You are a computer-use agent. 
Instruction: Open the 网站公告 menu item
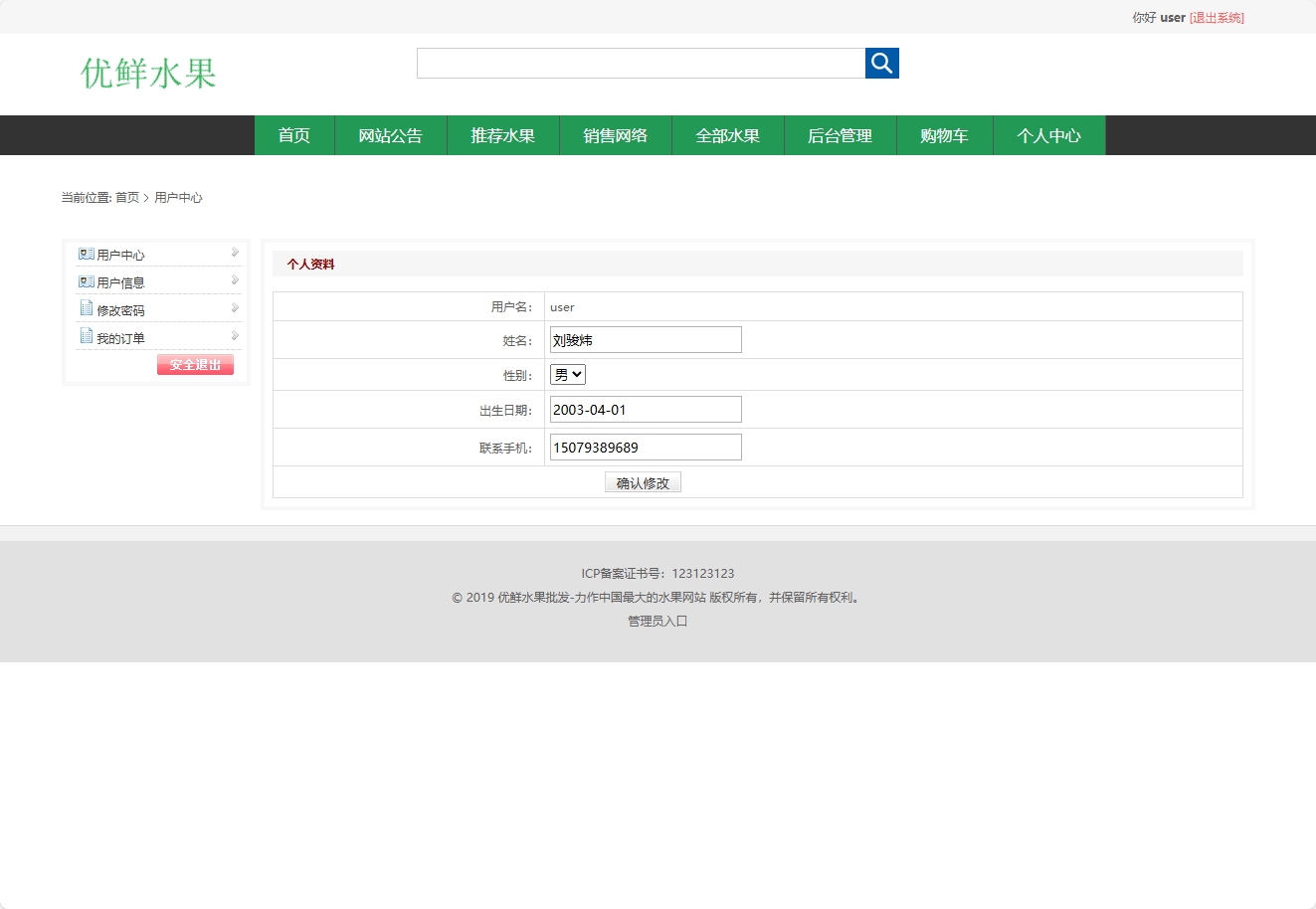point(390,135)
